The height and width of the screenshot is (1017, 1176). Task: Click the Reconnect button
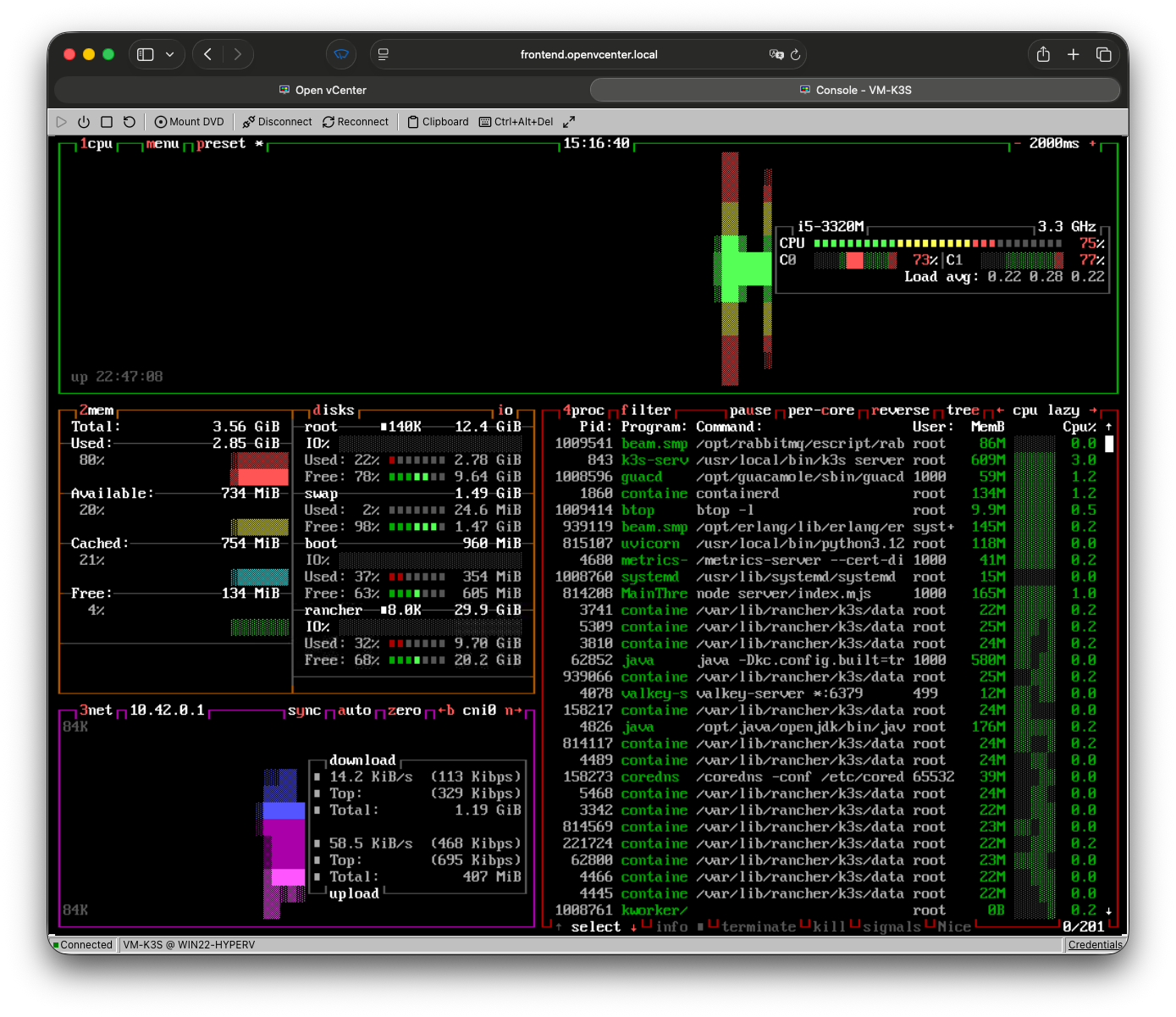[356, 122]
